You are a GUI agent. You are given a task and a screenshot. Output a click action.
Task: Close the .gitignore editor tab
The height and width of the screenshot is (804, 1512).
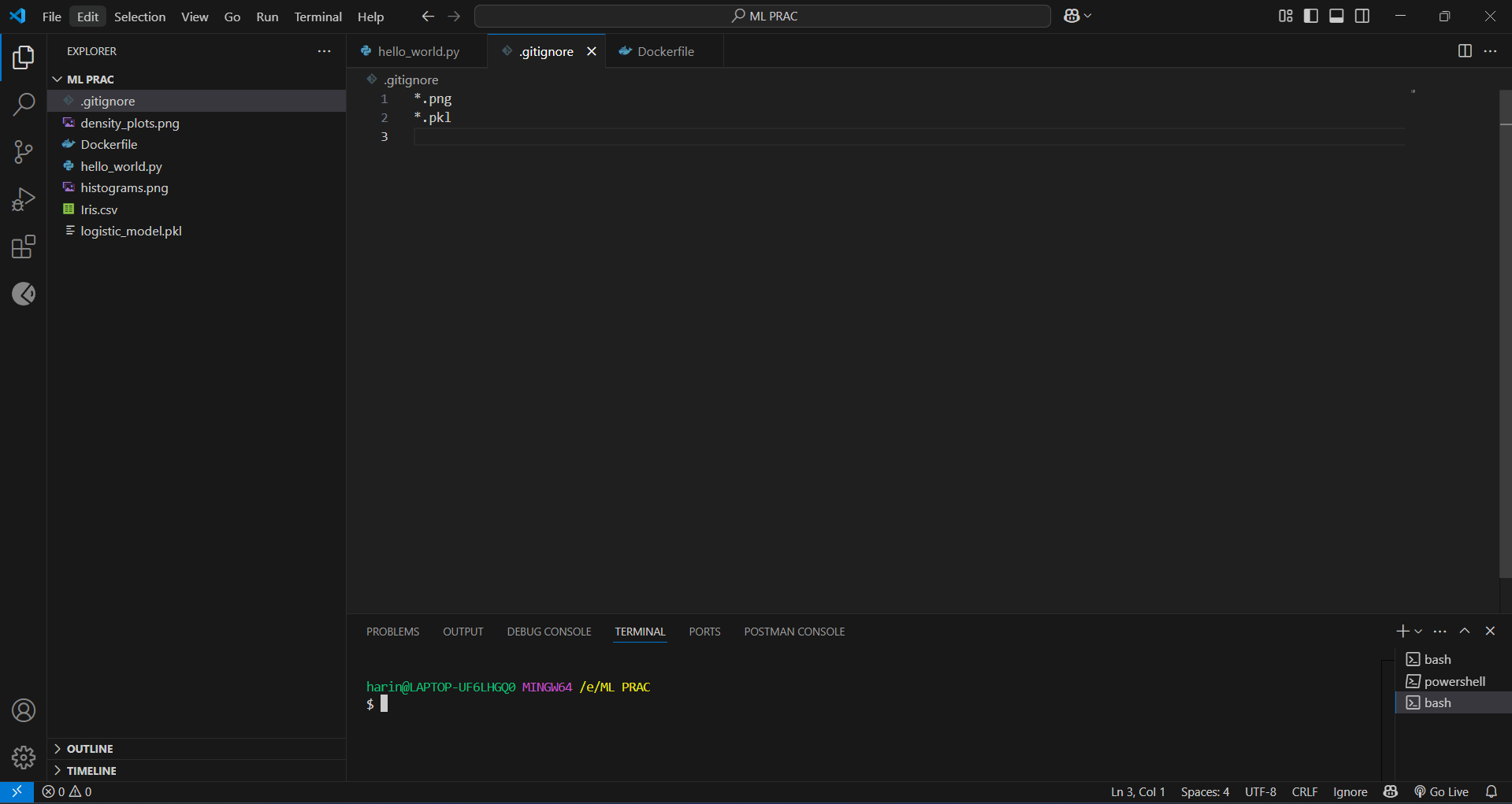tap(592, 51)
